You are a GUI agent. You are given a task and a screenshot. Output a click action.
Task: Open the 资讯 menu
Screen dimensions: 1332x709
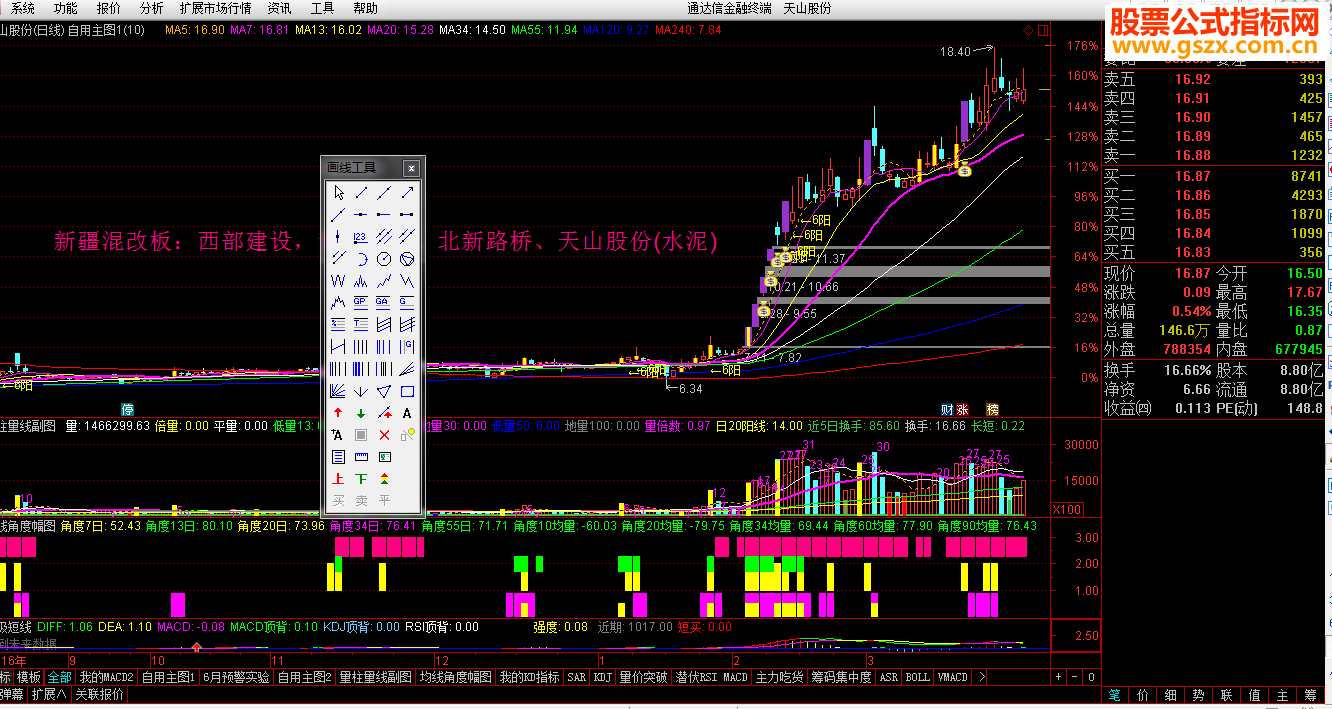279,8
